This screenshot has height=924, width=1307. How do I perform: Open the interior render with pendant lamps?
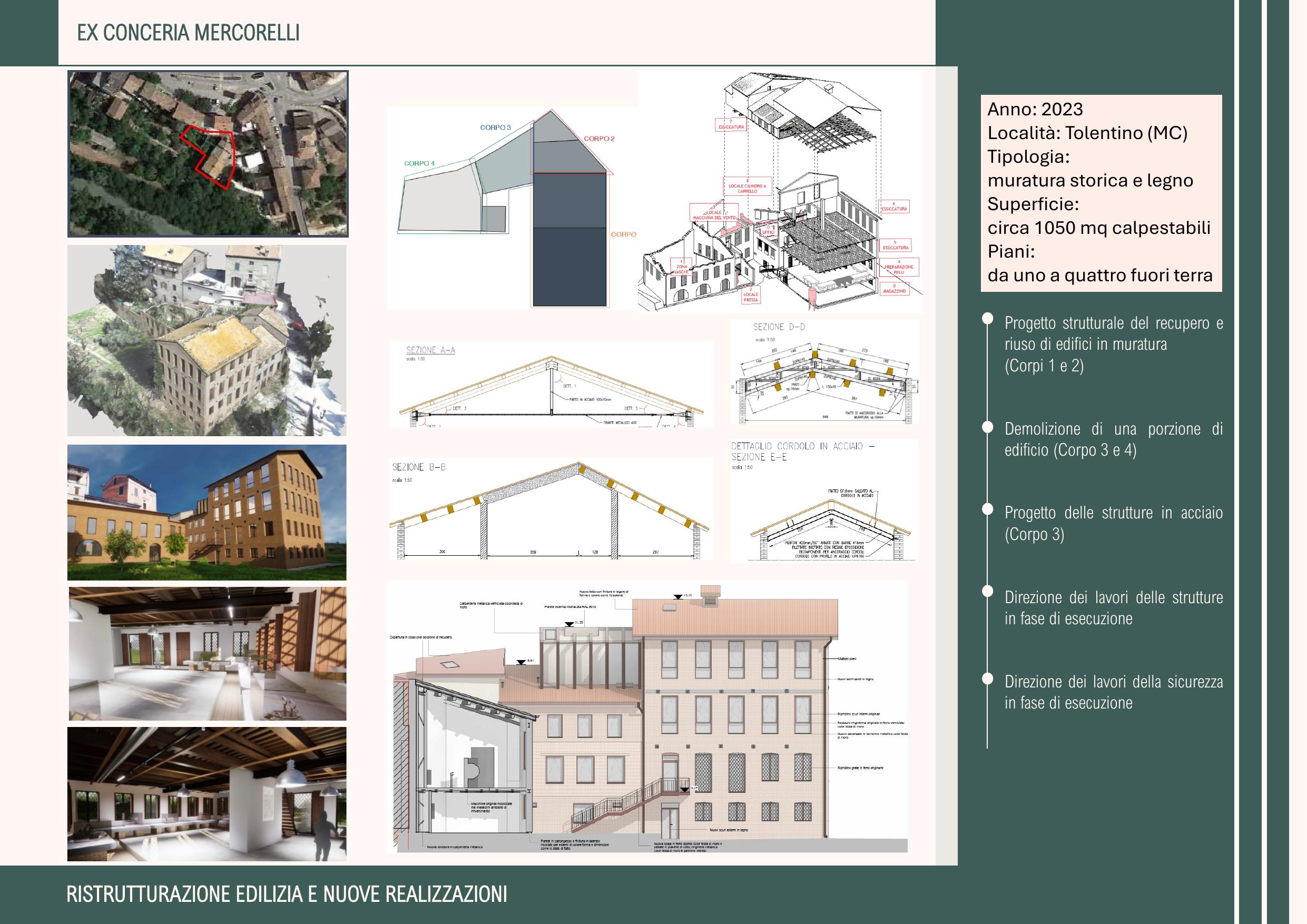point(207,794)
